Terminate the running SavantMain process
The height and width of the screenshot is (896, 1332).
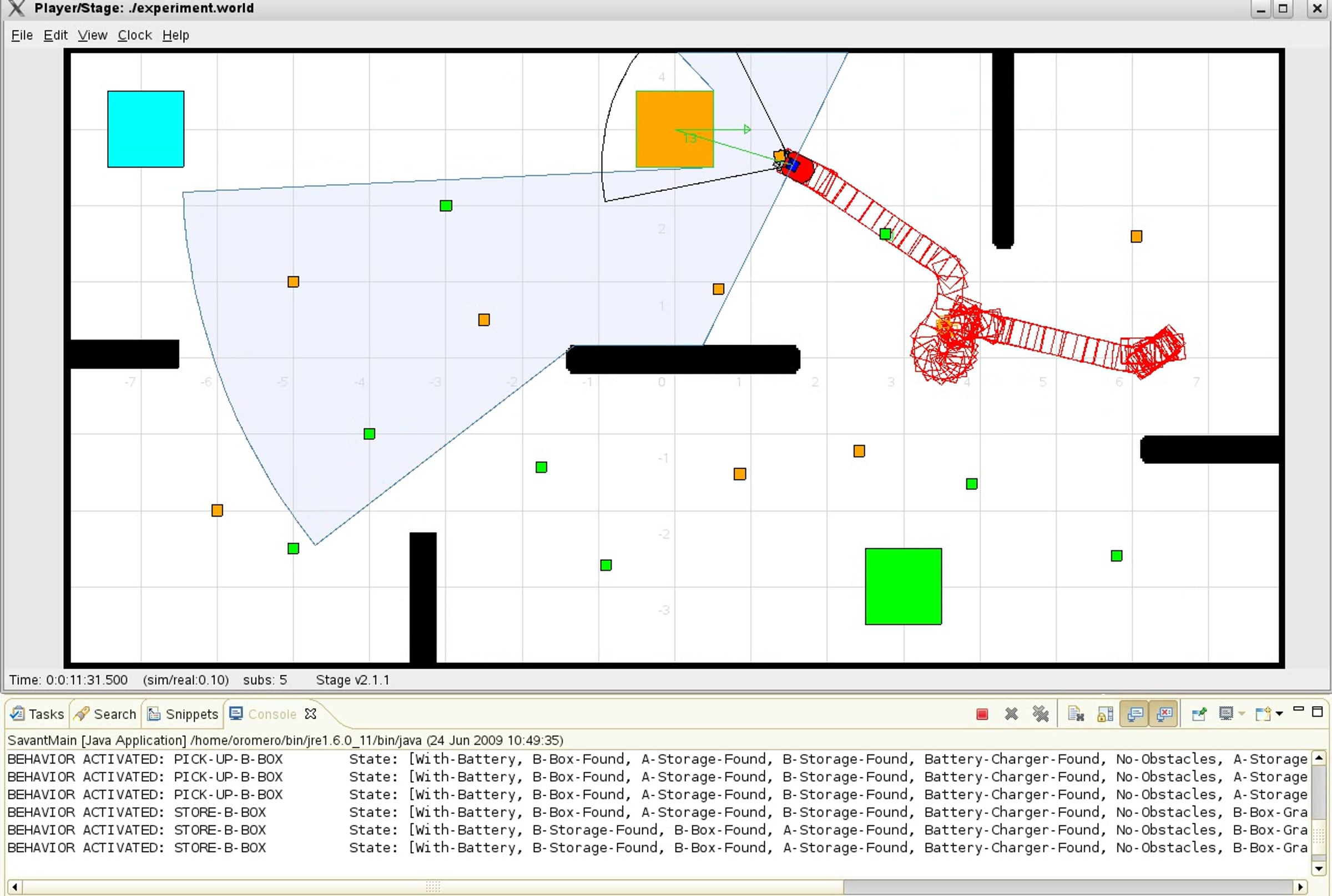982,714
